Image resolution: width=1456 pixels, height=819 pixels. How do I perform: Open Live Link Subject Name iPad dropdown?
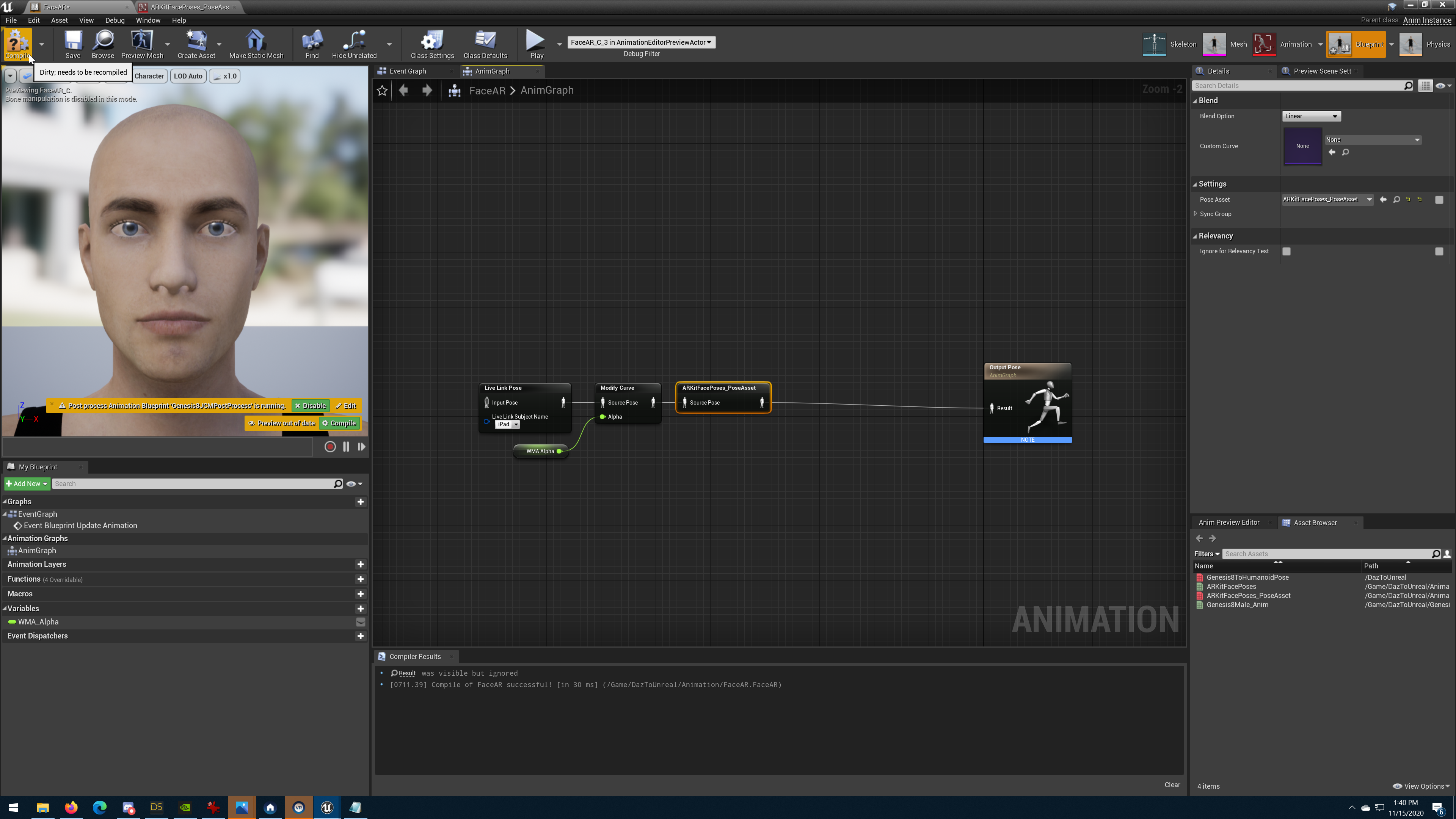pyautogui.click(x=507, y=425)
